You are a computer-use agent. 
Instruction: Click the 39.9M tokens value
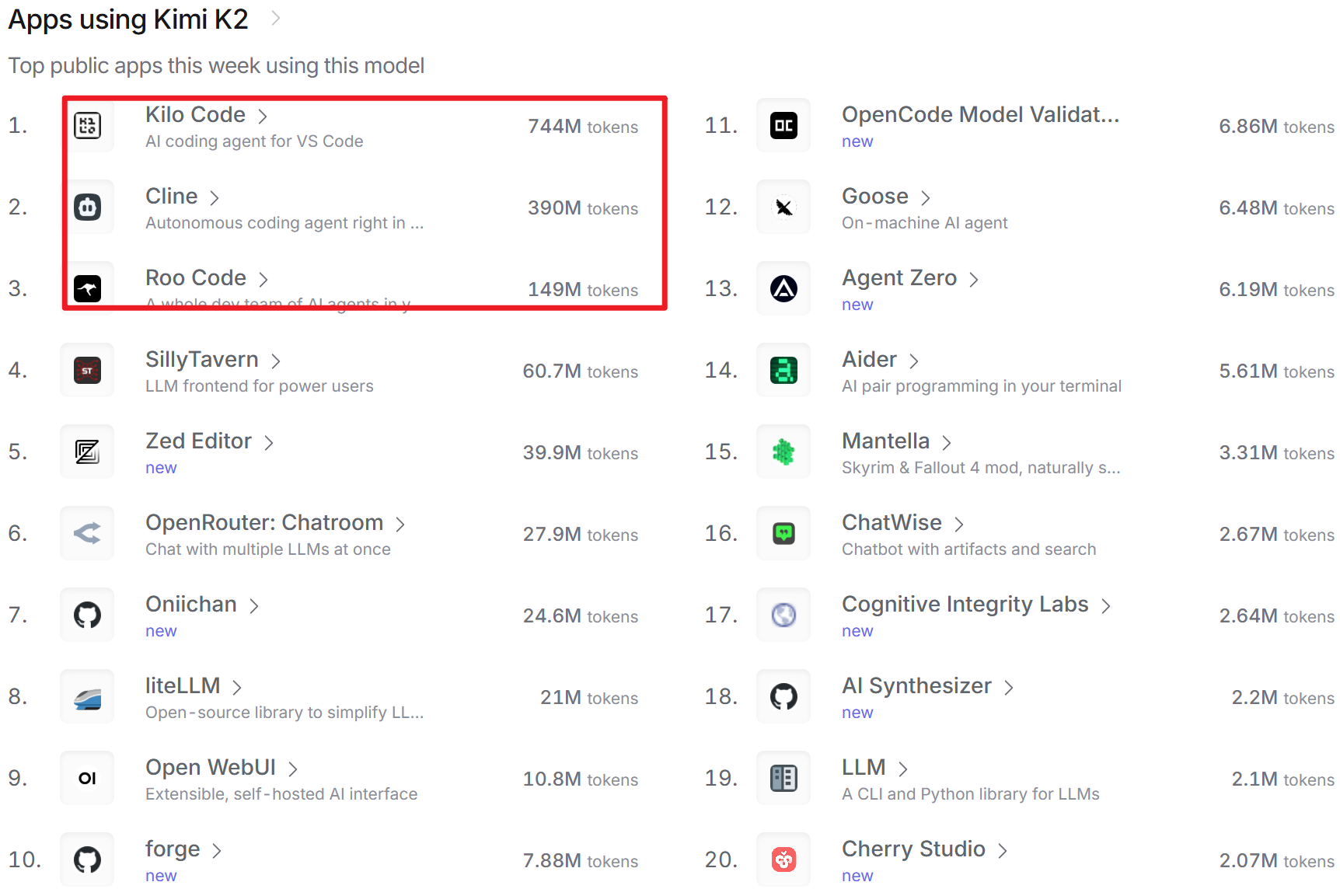tap(581, 452)
